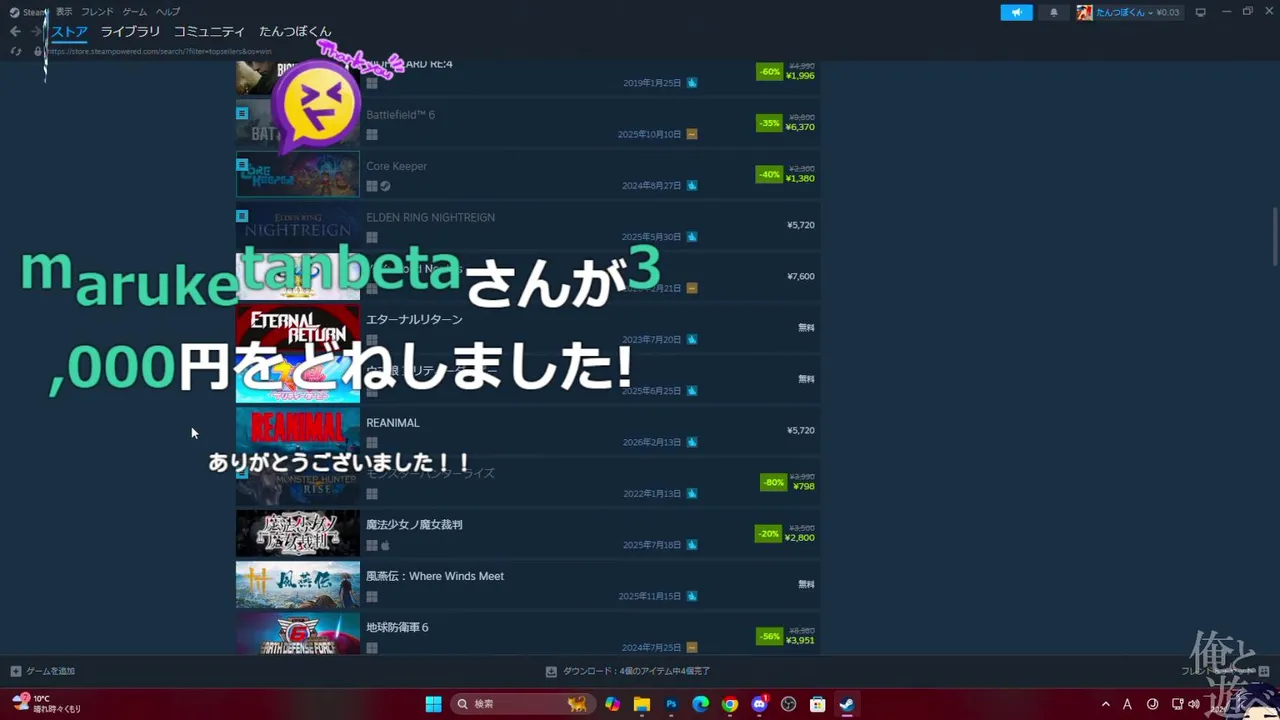Open the エターナルリターン listing

[x=528, y=329]
